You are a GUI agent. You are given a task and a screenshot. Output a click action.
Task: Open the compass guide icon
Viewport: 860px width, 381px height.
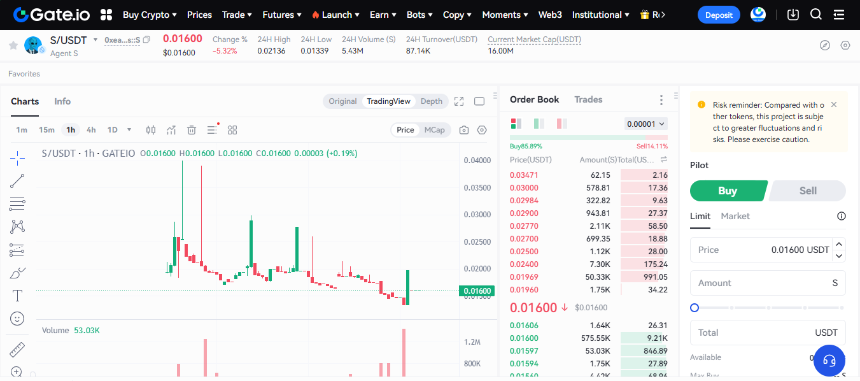click(x=825, y=45)
